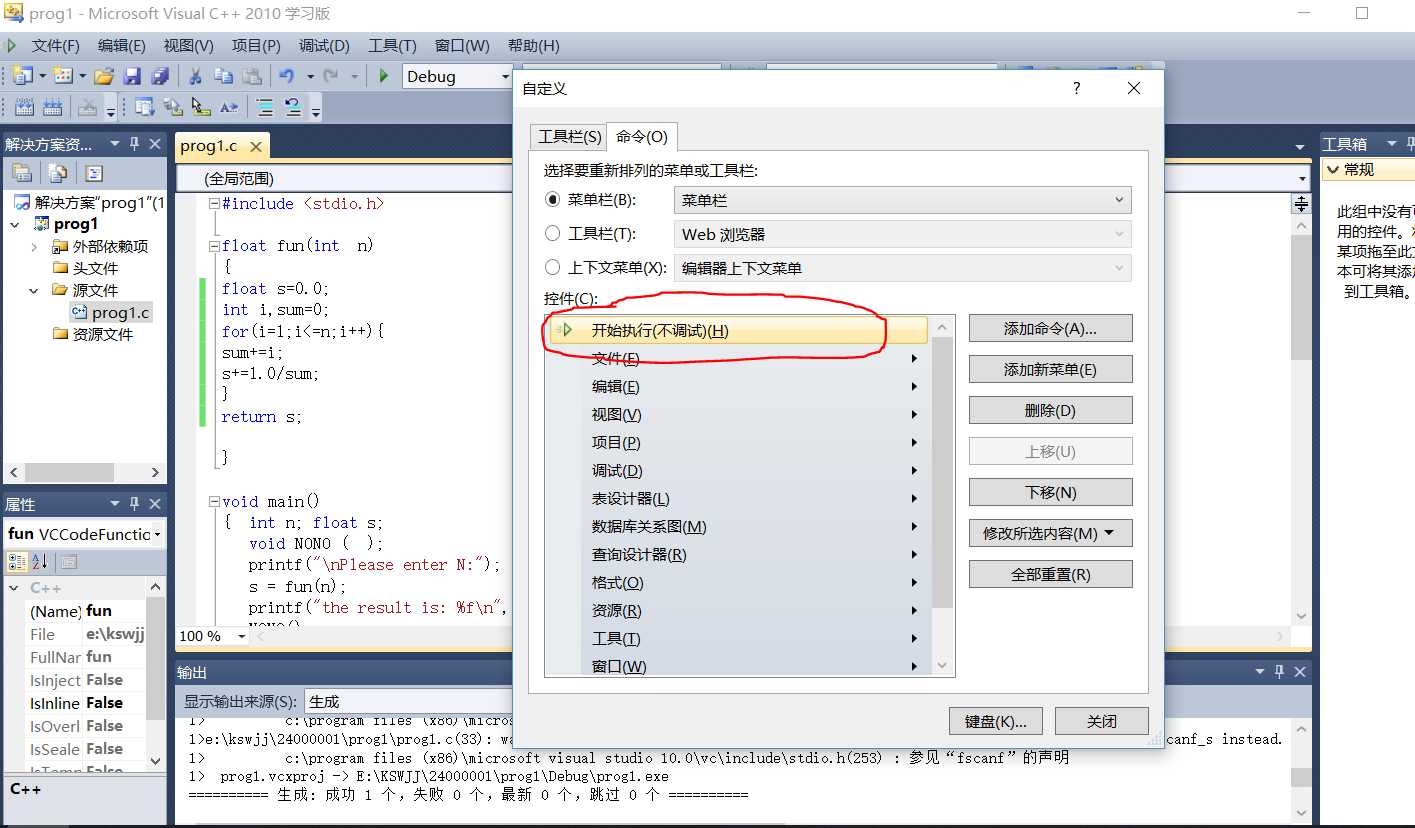Pin the Solution Explorer panel

(x=135, y=144)
